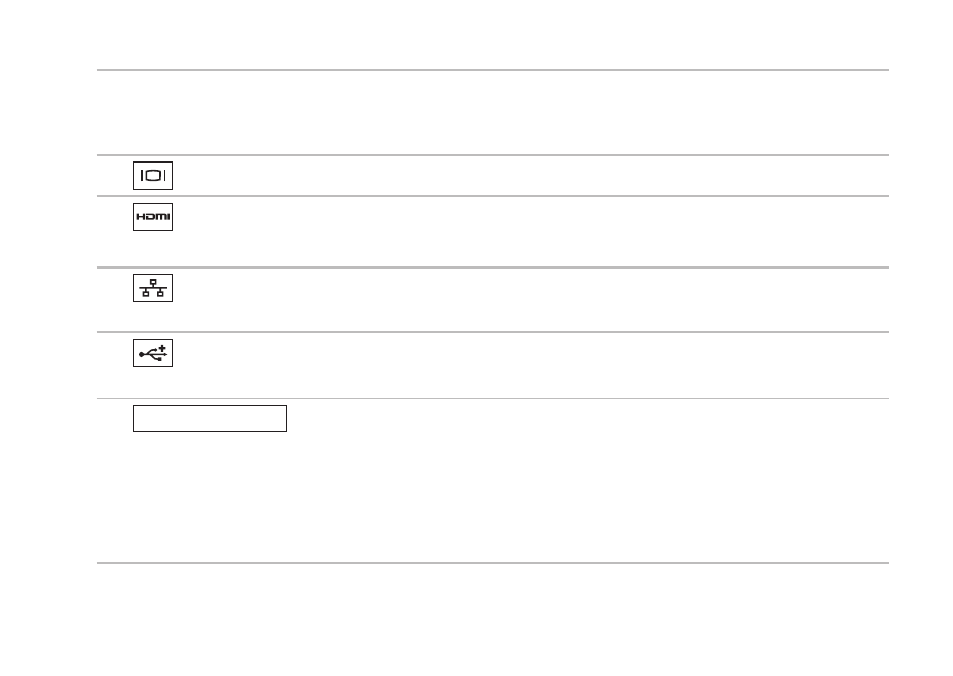Viewport: 953px width, 676px height.
Task: Pick the external display port icon
Action: pyautogui.click(x=153, y=176)
